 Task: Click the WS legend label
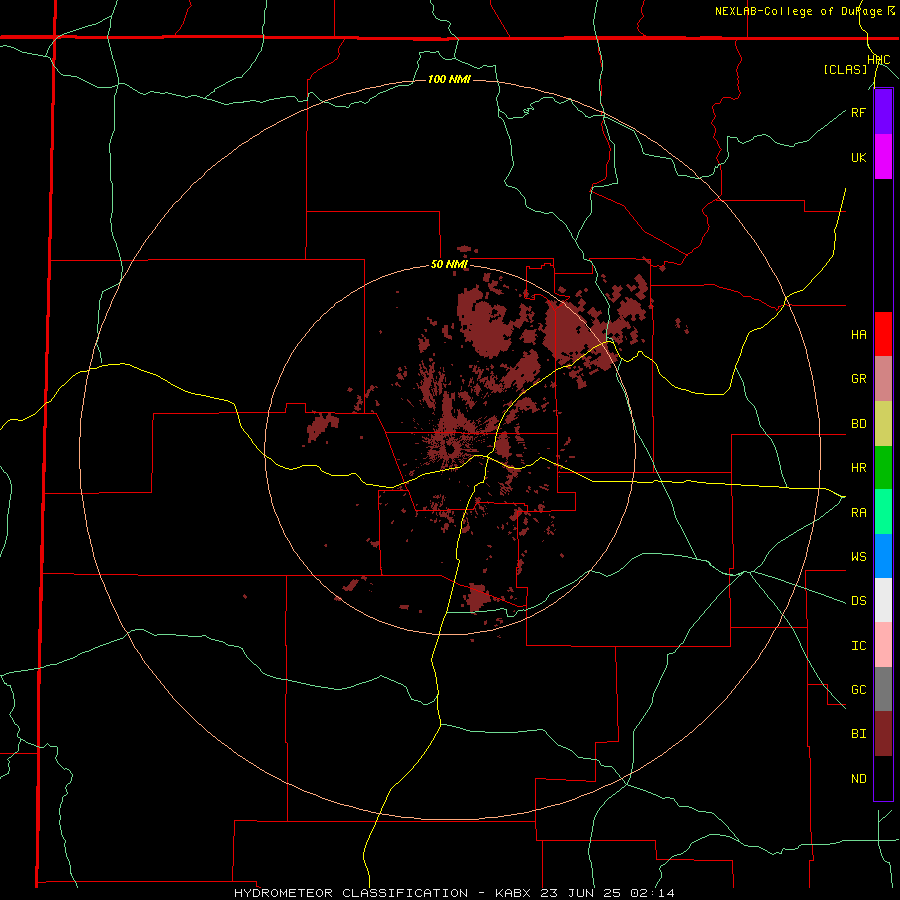click(x=858, y=557)
